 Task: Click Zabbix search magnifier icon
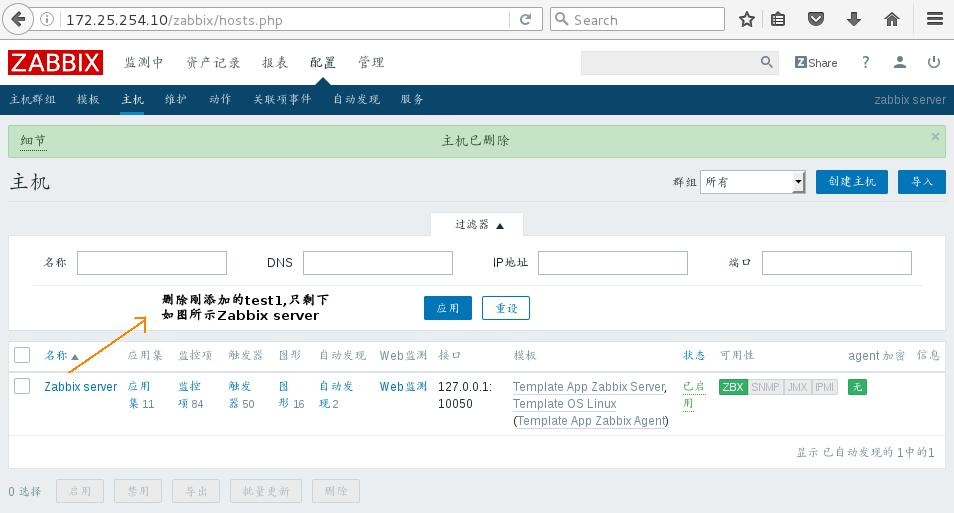767,62
